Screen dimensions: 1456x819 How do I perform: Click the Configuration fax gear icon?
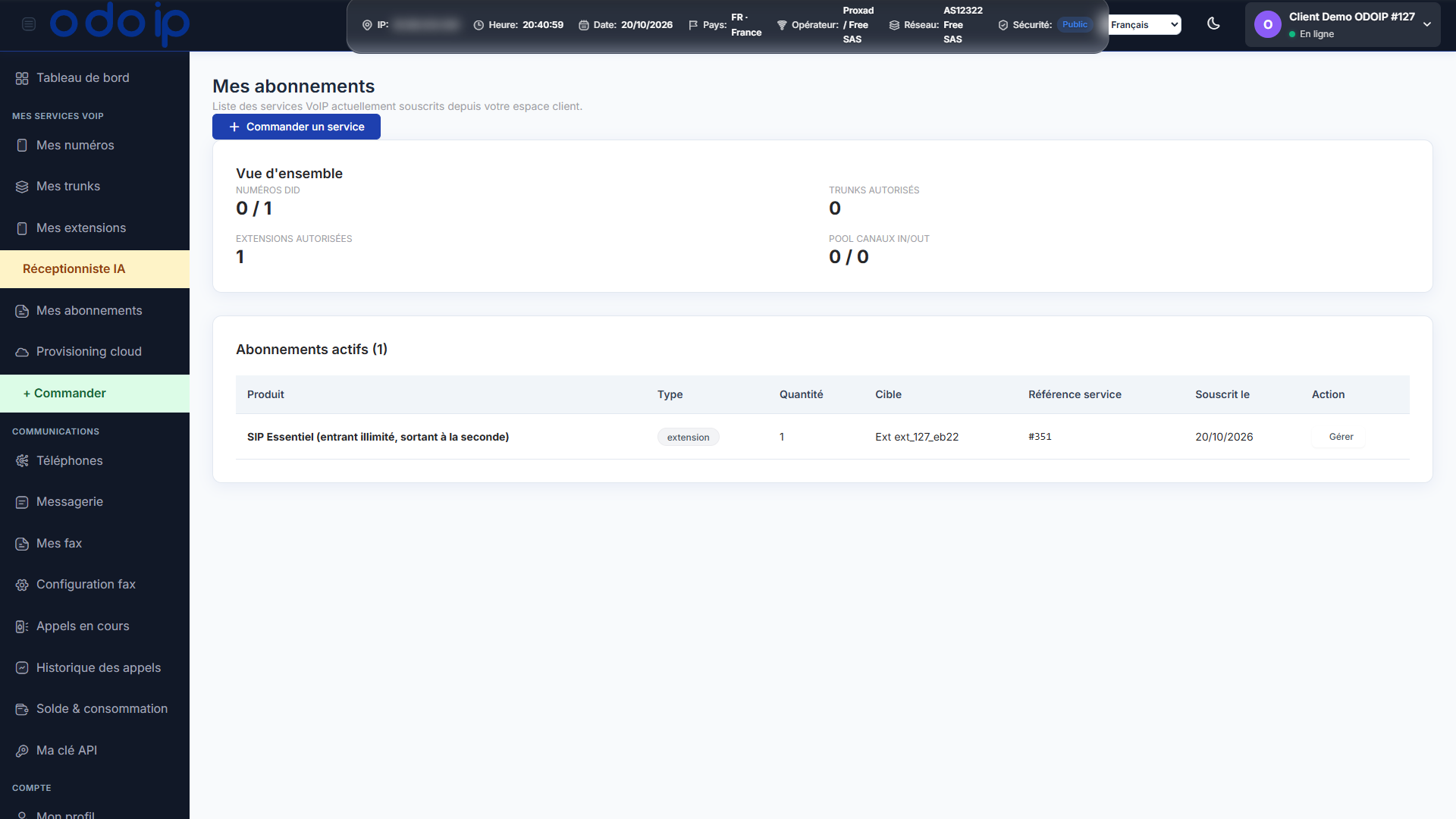(x=22, y=585)
